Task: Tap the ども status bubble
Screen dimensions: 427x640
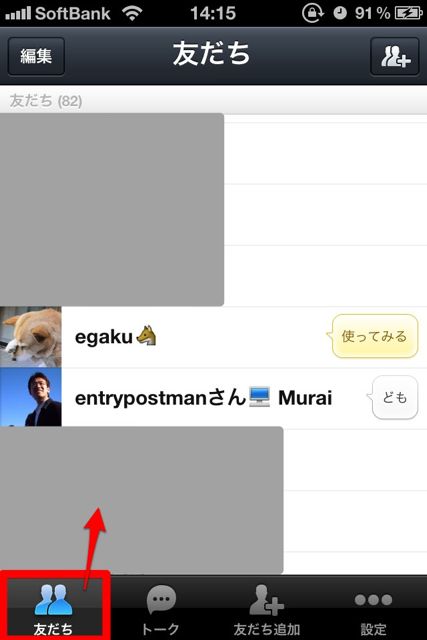Action: 394,397
